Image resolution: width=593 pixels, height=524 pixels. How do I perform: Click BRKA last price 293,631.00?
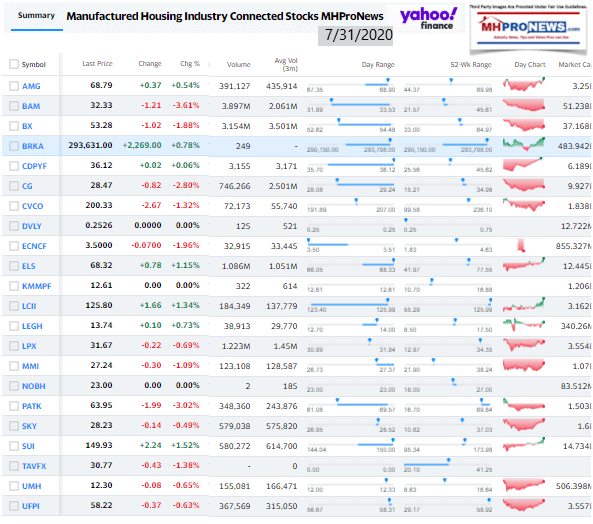90,146
